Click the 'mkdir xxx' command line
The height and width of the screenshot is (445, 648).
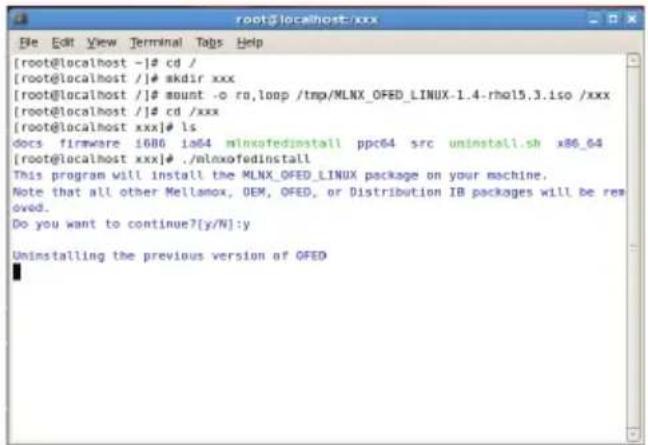(124, 79)
